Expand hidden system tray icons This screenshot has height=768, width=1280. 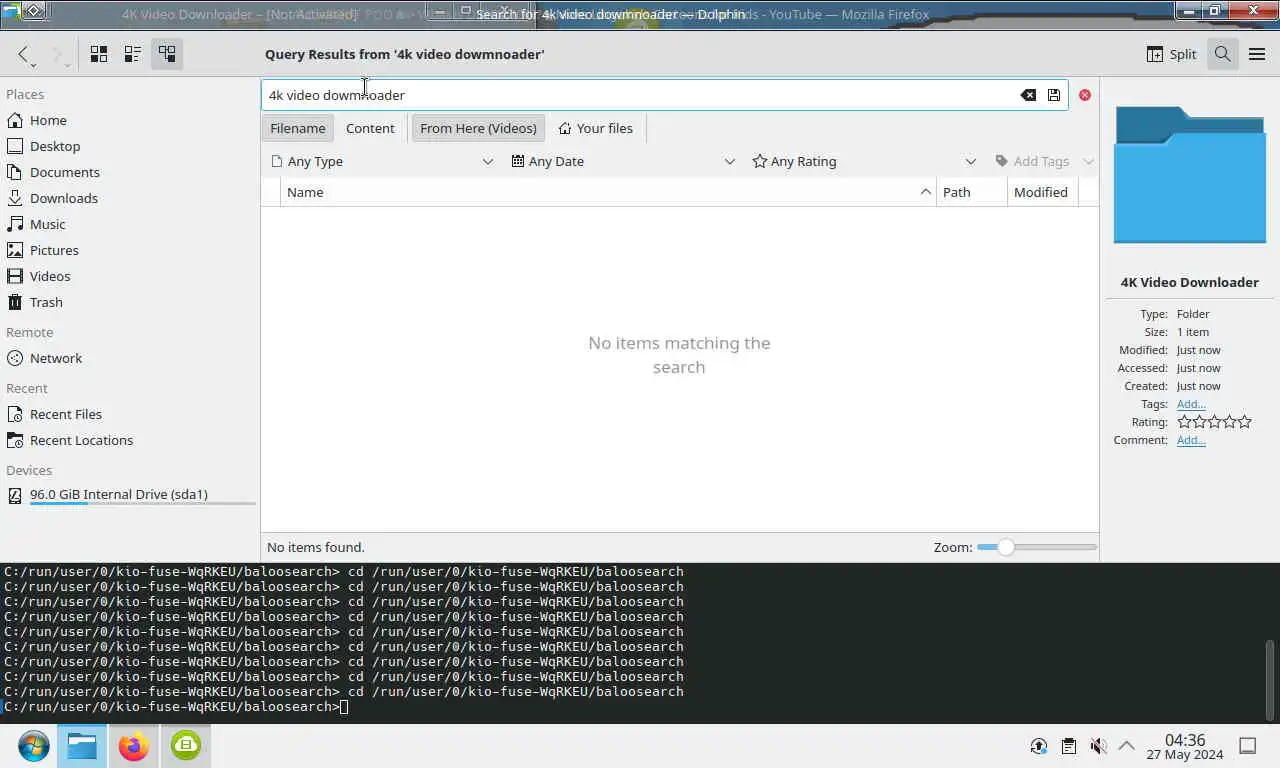pos(1126,746)
